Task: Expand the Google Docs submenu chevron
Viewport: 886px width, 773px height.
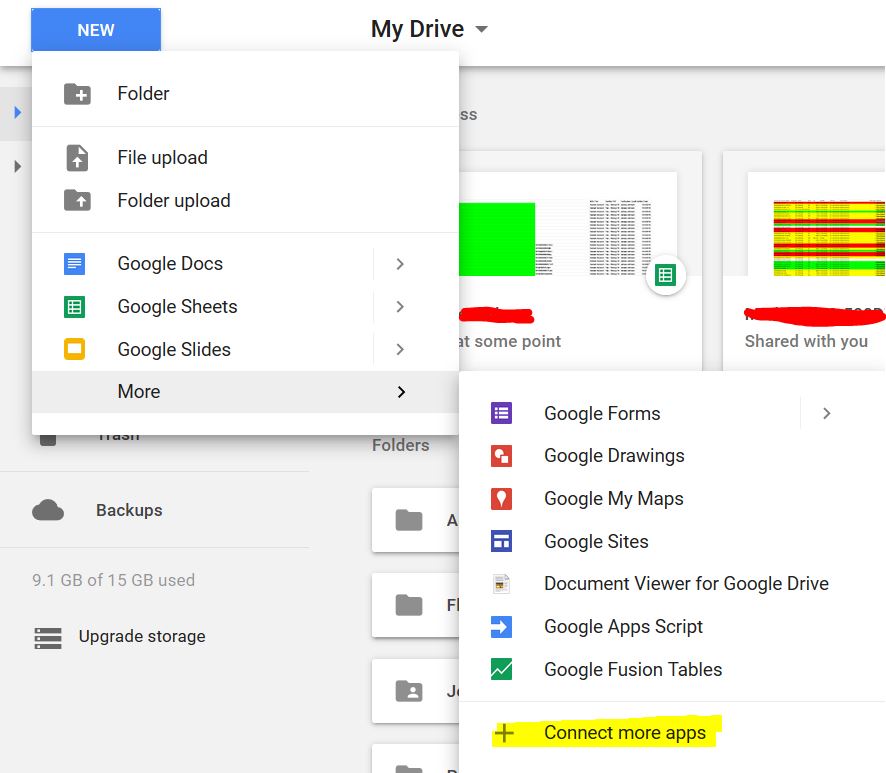Action: pos(400,264)
